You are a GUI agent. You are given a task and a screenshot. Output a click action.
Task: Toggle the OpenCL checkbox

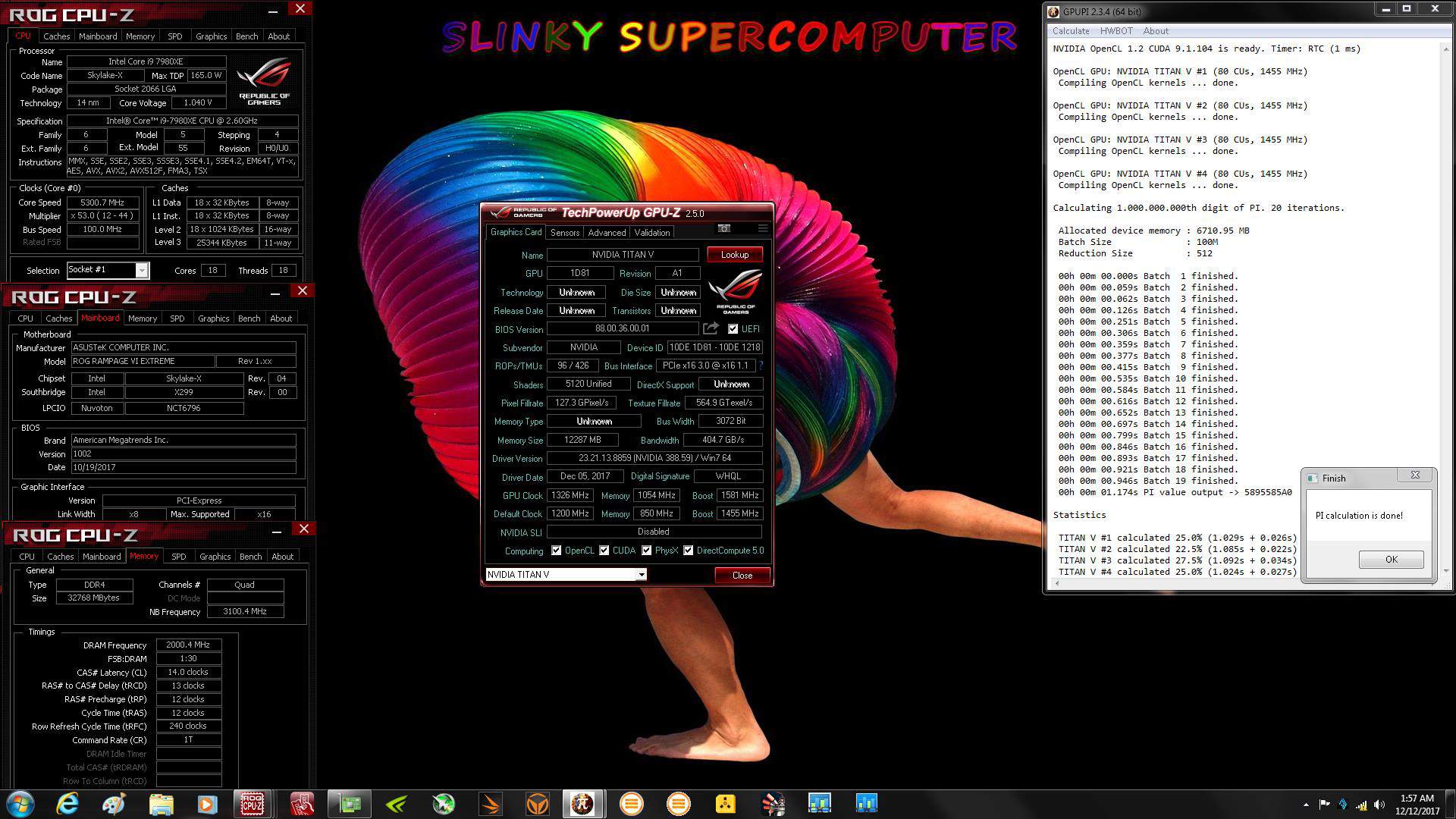pos(557,551)
